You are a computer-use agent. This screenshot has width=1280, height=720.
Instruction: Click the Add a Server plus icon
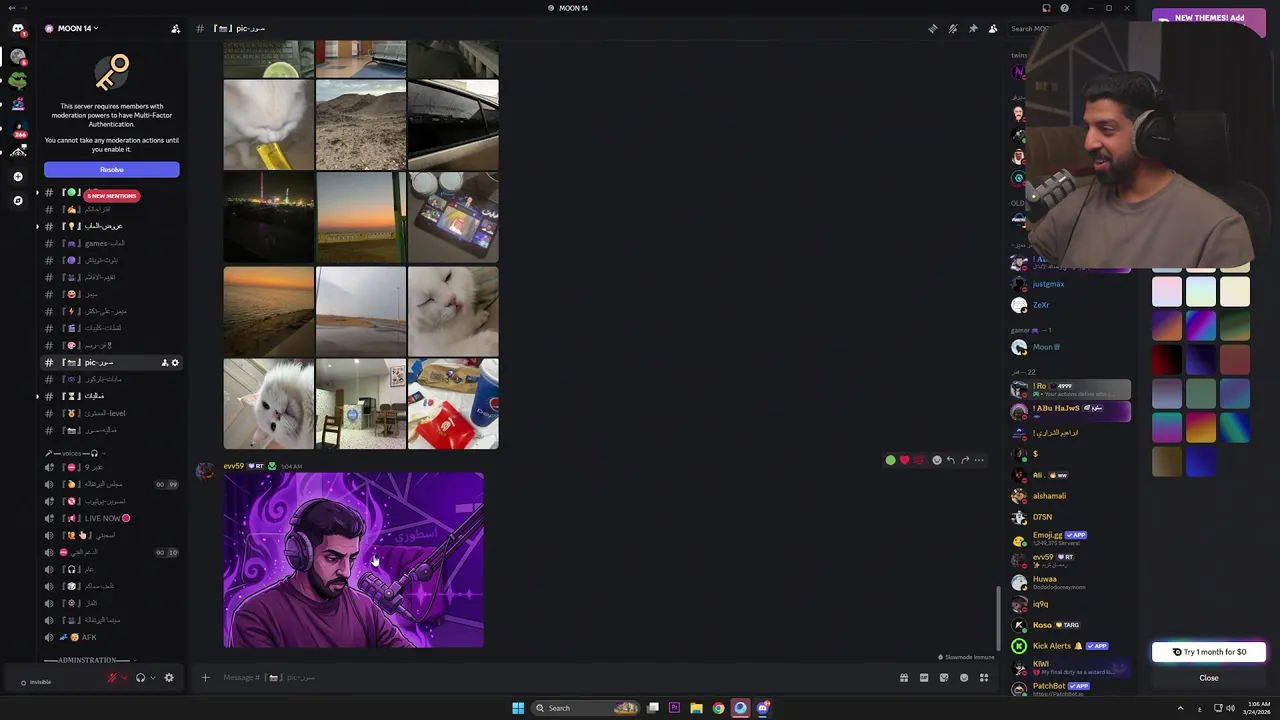point(18,177)
